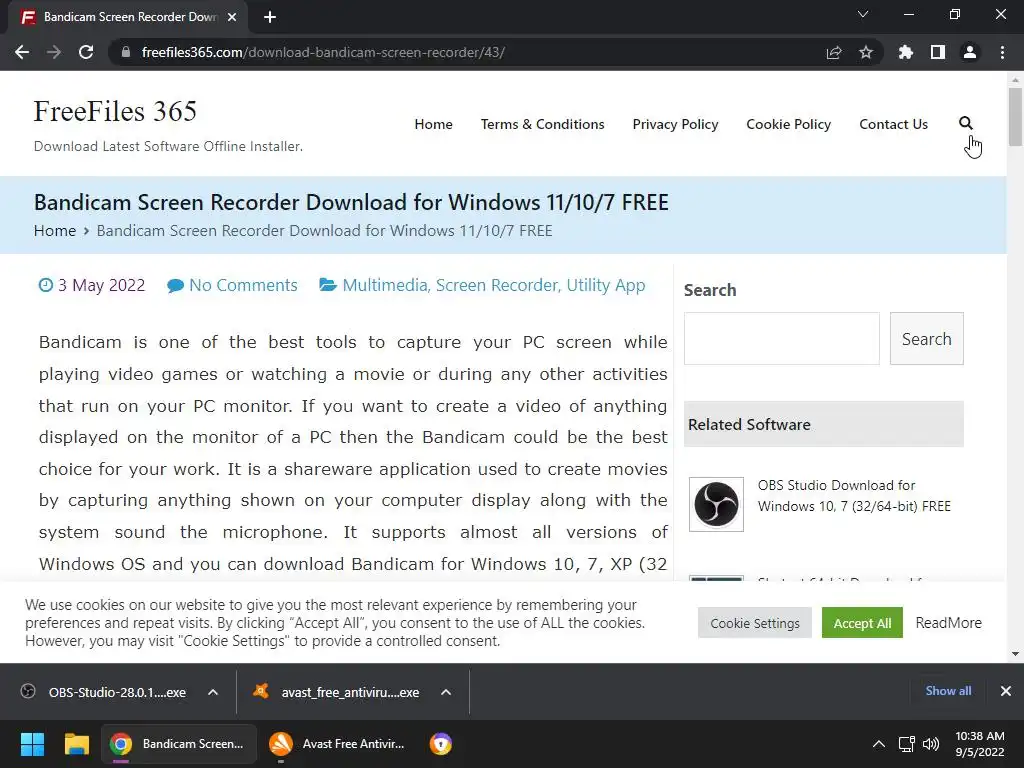Click the FreeFiles 365 site title
Screen dimensions: 1024x768
pyautogui.click(x=115, y=111)
